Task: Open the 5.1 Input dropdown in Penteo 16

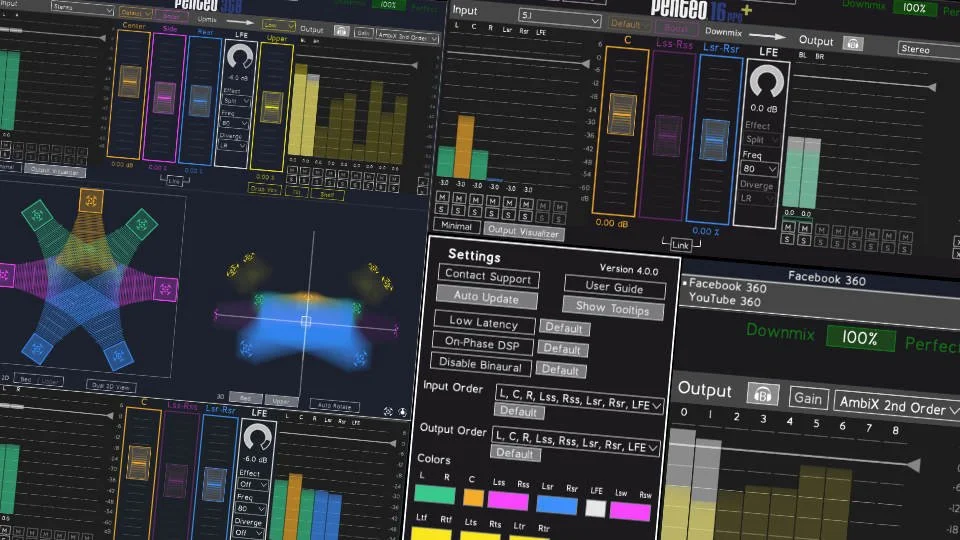Action: pyautogui.click(x=558, y=17)
